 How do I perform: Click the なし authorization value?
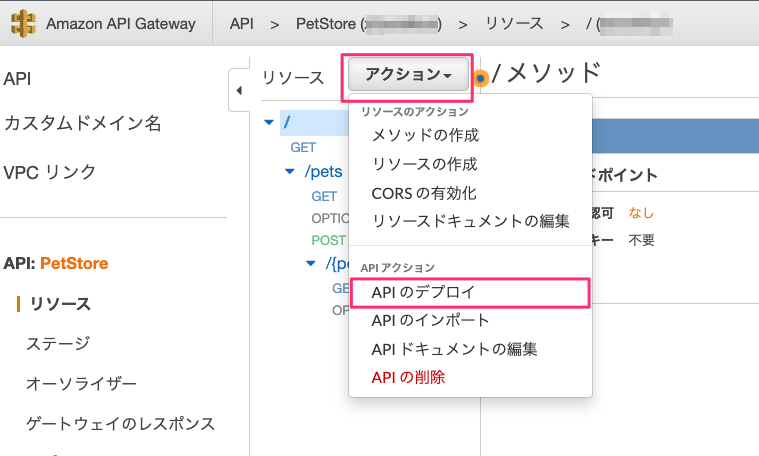point(641,213)
